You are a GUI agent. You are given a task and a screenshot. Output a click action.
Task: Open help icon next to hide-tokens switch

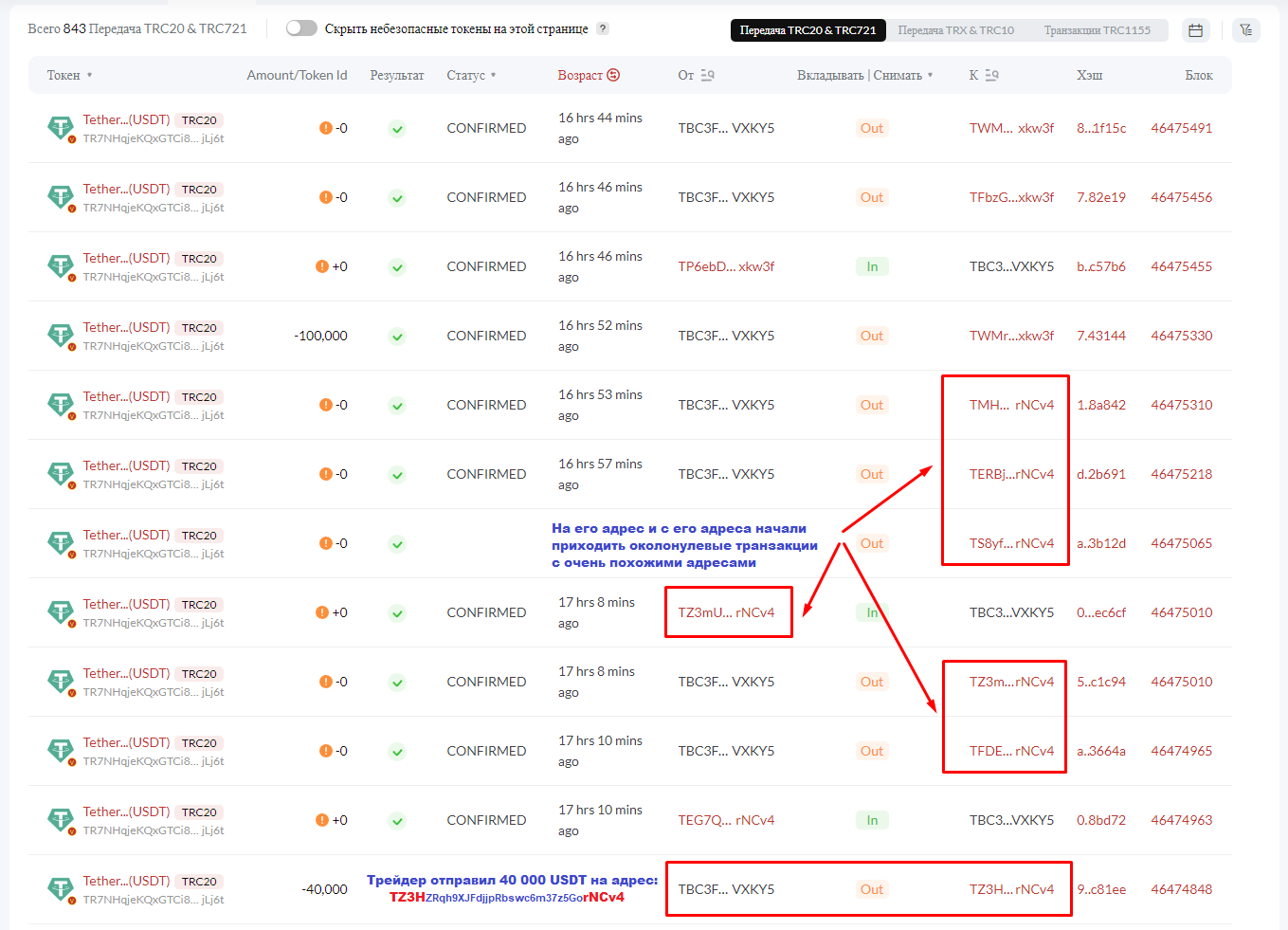[603, 28]
